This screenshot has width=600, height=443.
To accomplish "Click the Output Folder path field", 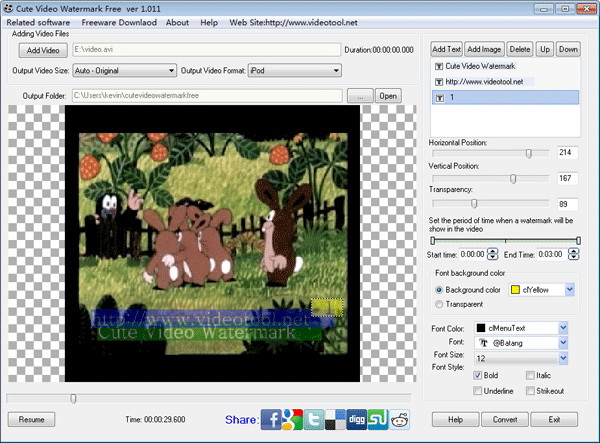I will point(208,96).
